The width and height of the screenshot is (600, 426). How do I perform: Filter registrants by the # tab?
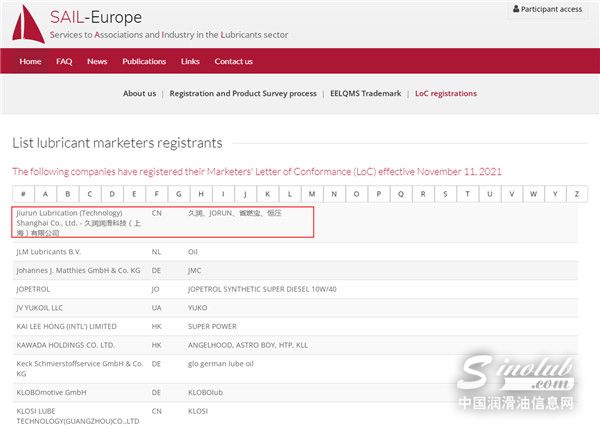coord(23,194)
